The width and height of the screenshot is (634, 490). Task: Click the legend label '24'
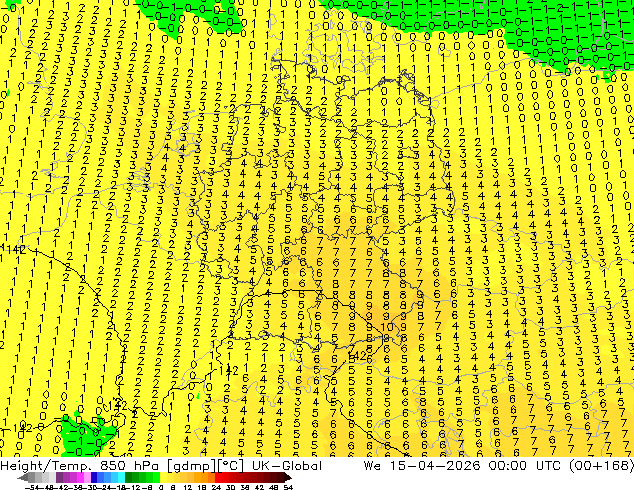point(217,488)
